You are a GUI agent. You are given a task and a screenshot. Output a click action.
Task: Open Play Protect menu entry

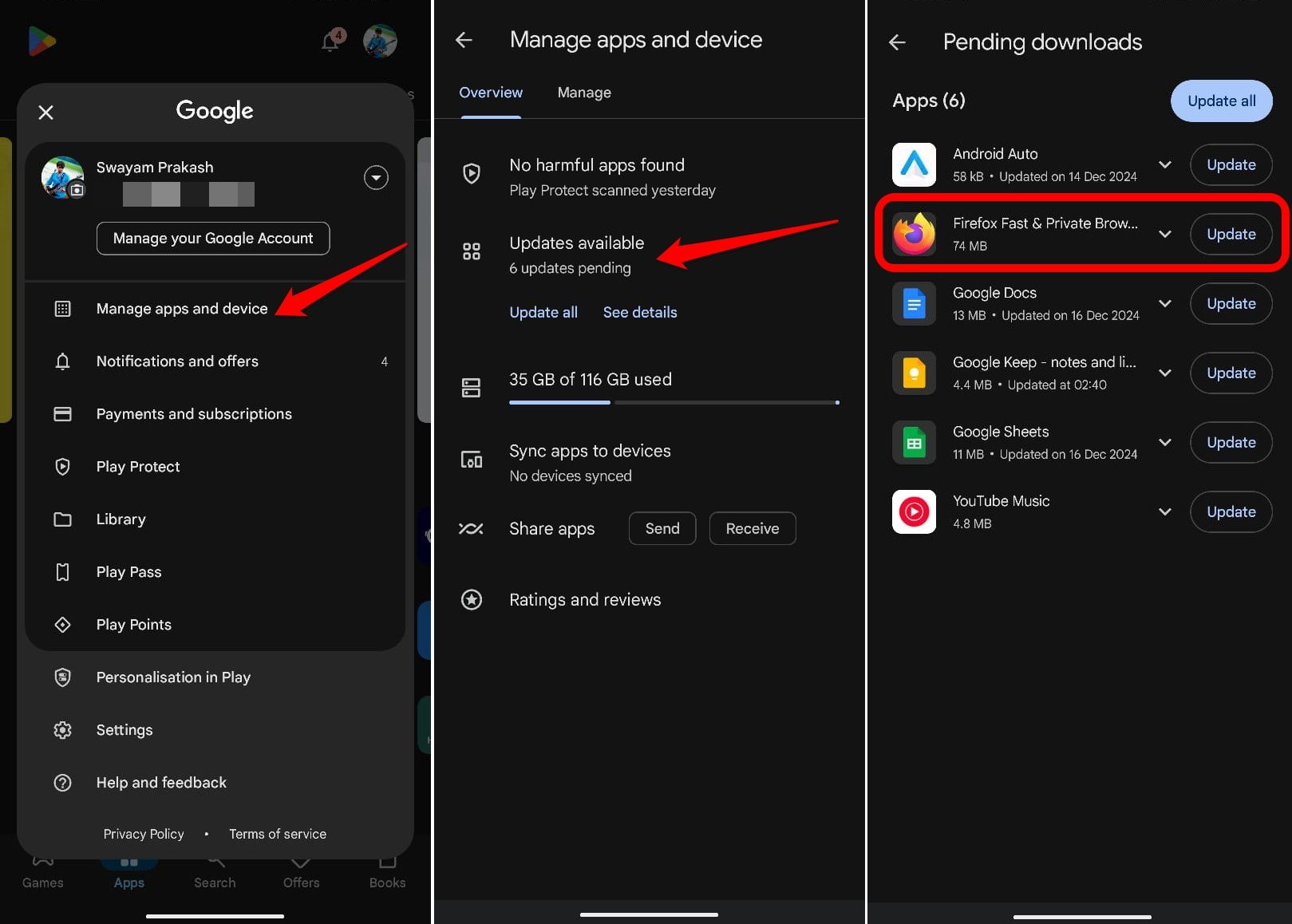[215, 467]
